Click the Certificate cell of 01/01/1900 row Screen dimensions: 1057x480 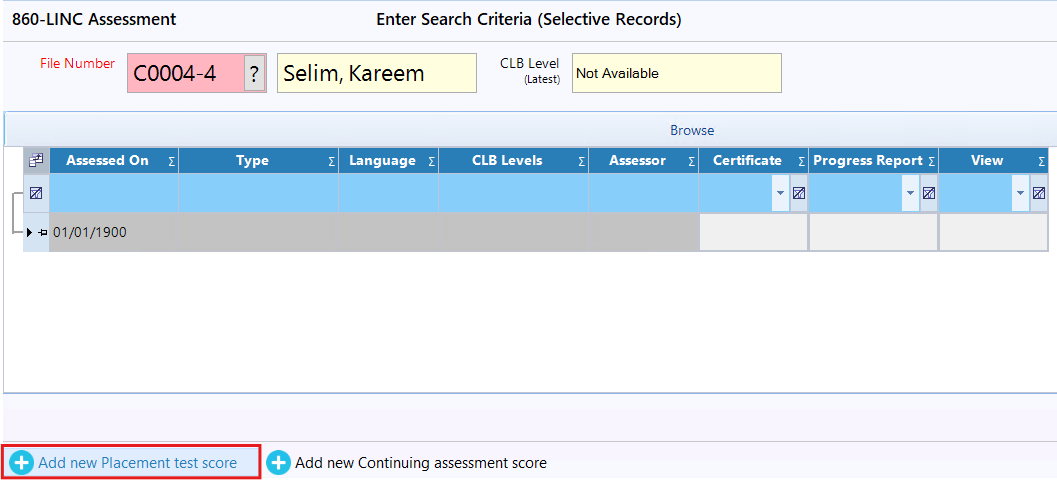[x=753, y=233]
